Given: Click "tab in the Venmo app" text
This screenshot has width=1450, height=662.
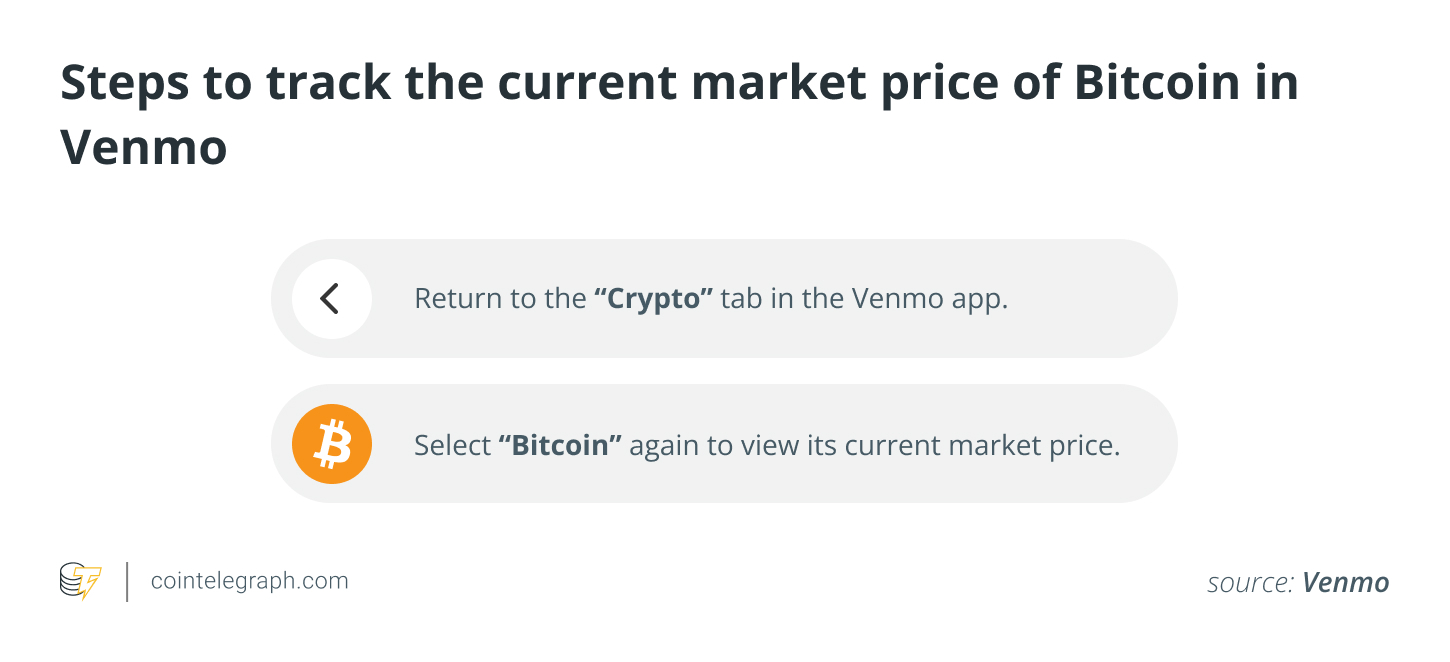Looking at the screenshot, I should [863, 299].
